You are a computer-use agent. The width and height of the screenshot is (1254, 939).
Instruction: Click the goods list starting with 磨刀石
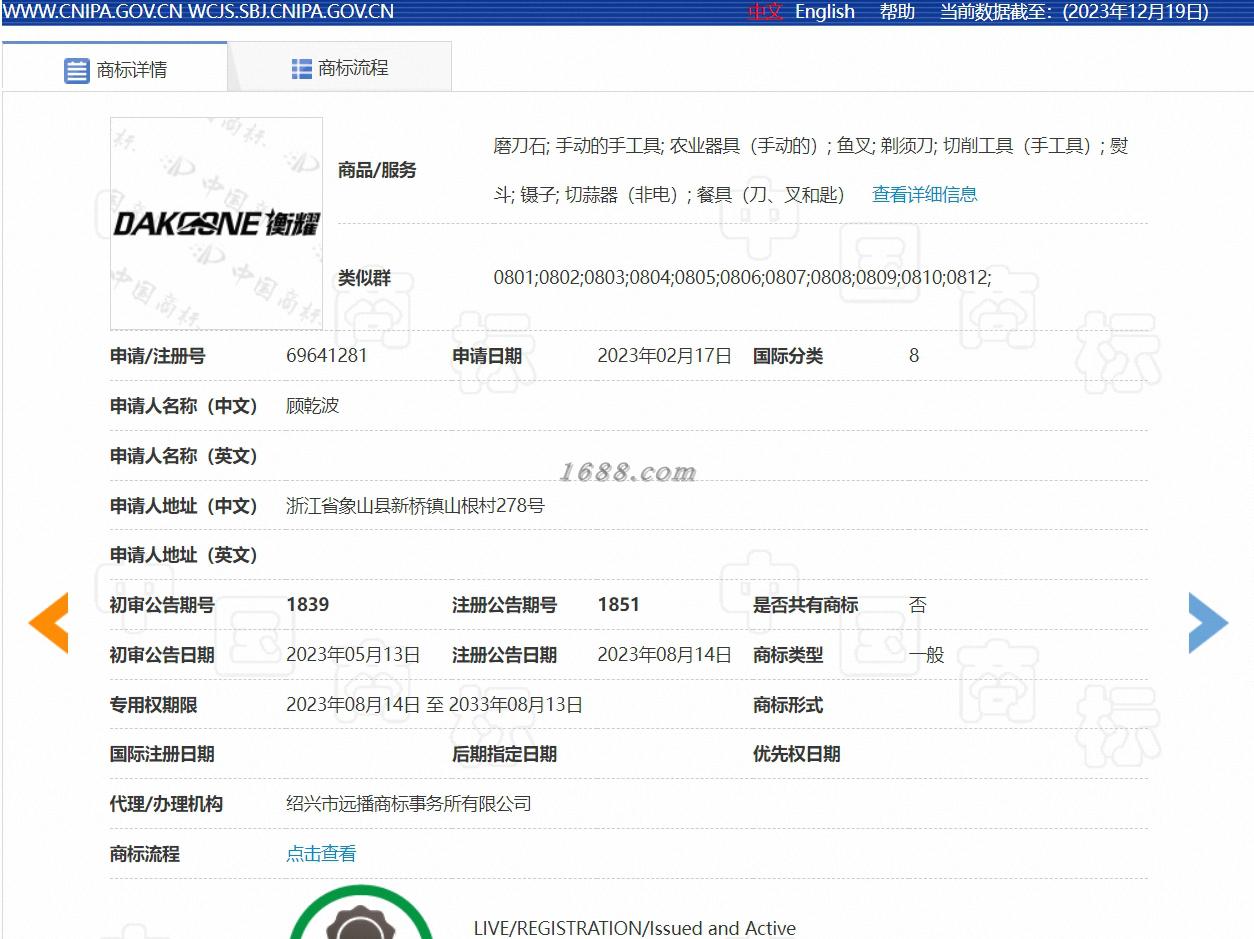(x=810, y=170)
